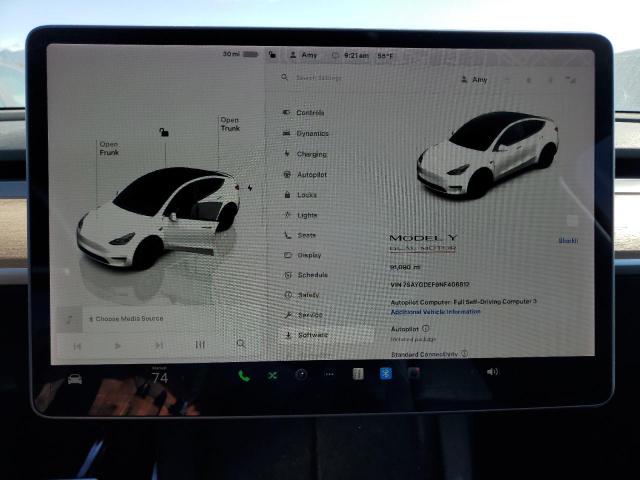Open the red app icon in the bottom bar
The height and width of the screenshot is (480, 640).
[x=413, y=373]
